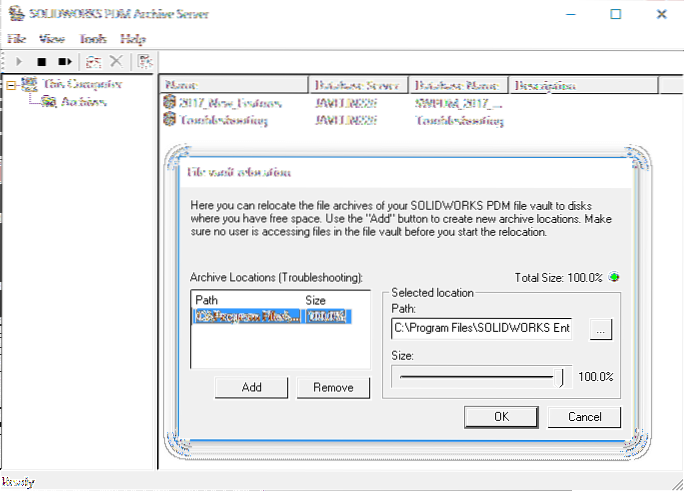Select the 2017_New_Features vault row
The image size is (684, 491).
tap(230, 103)
